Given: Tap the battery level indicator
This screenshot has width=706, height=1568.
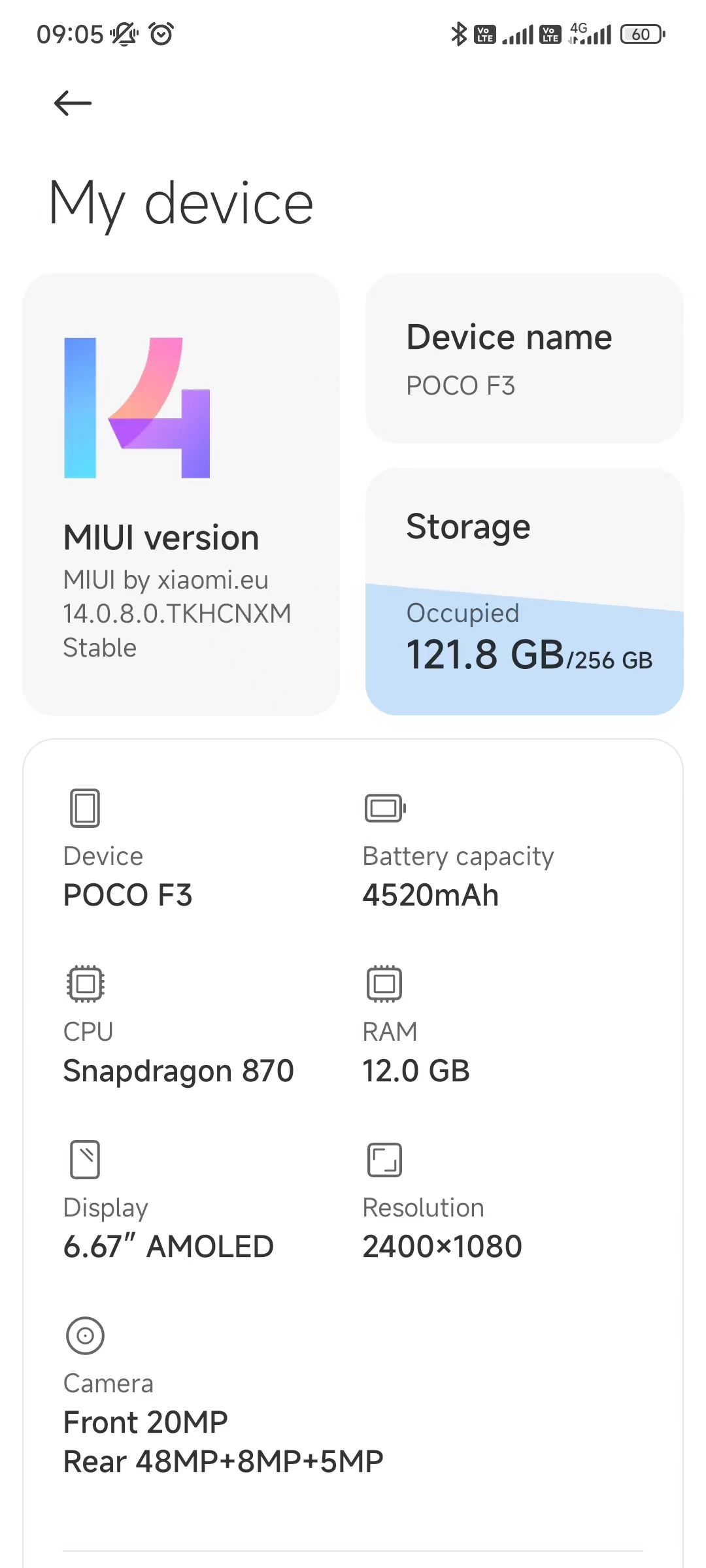Looking at the screenshot, I should pyautogui.click(x=643, y=34).
